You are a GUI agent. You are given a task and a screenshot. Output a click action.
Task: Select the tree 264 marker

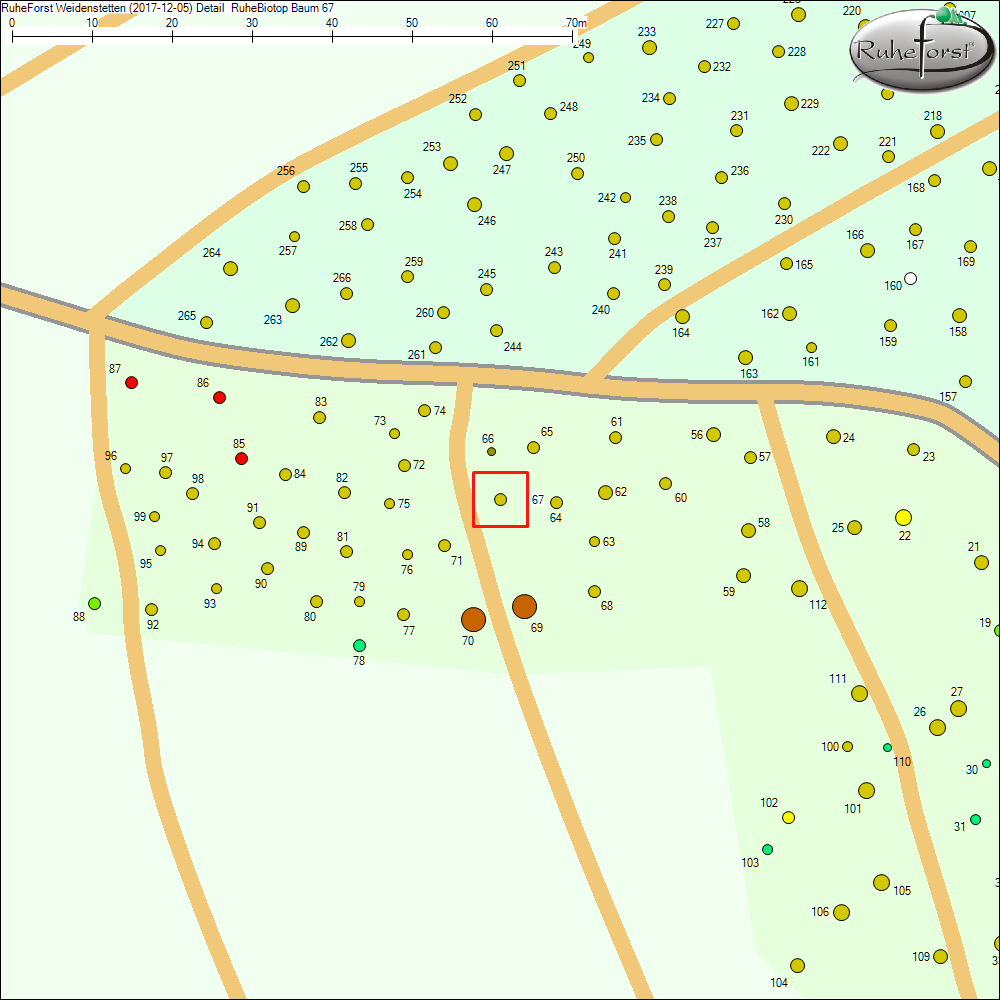231,268
